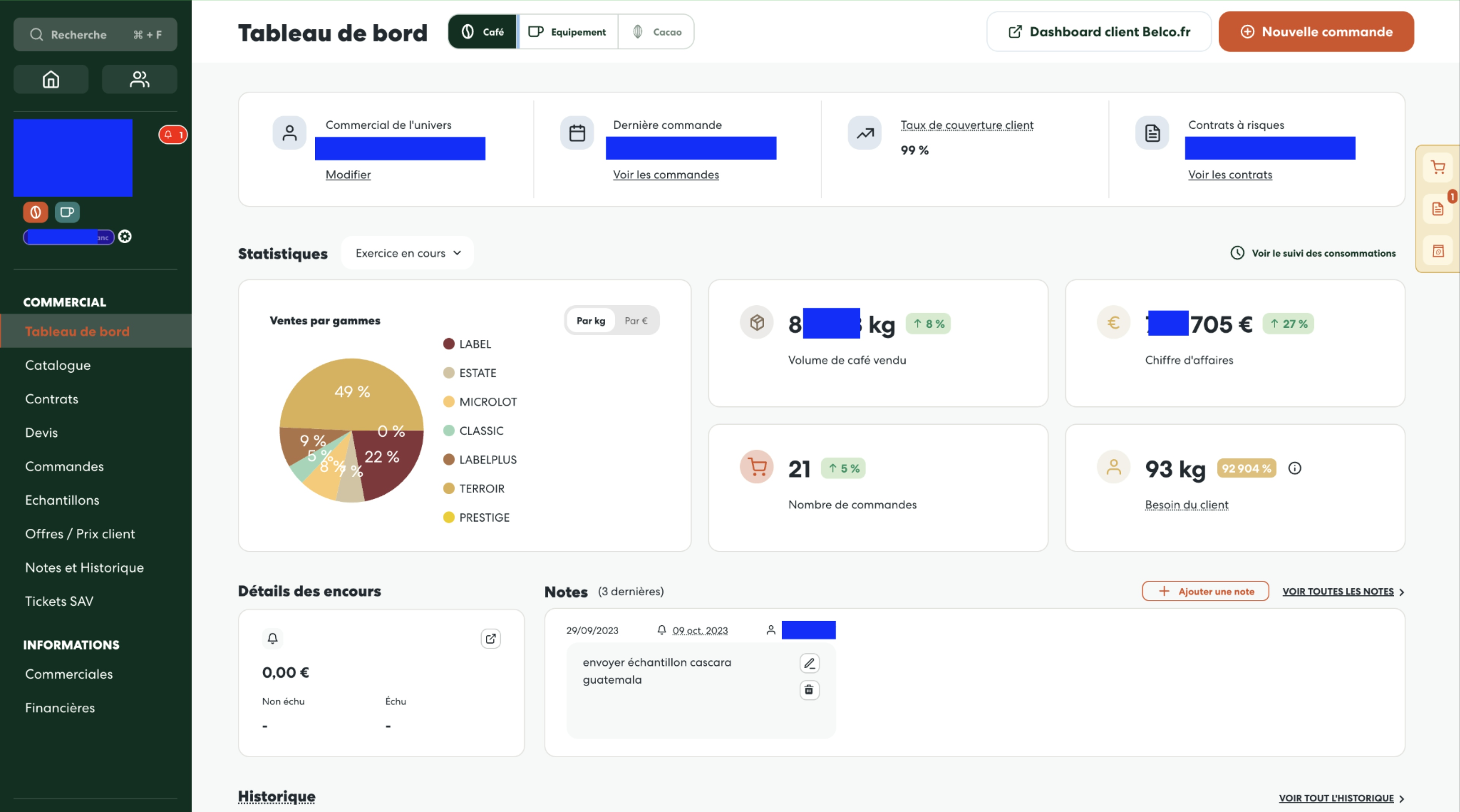Delete the cascara guatemala note

809,690
